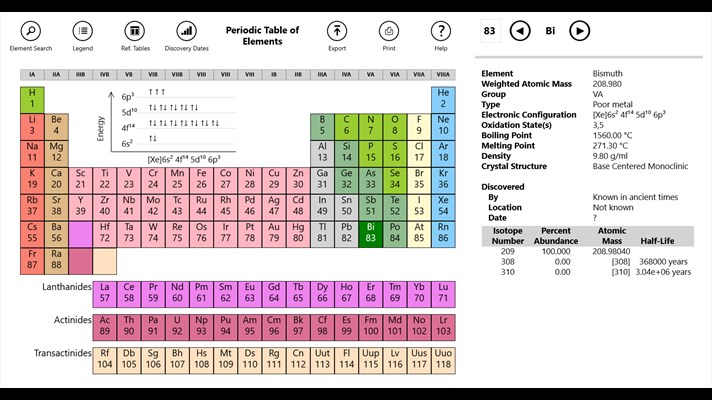This screenshot has width=712, height=400.
Task: Select Lawrencium (Lr 103) cell
Action: (x=443, y=327)
